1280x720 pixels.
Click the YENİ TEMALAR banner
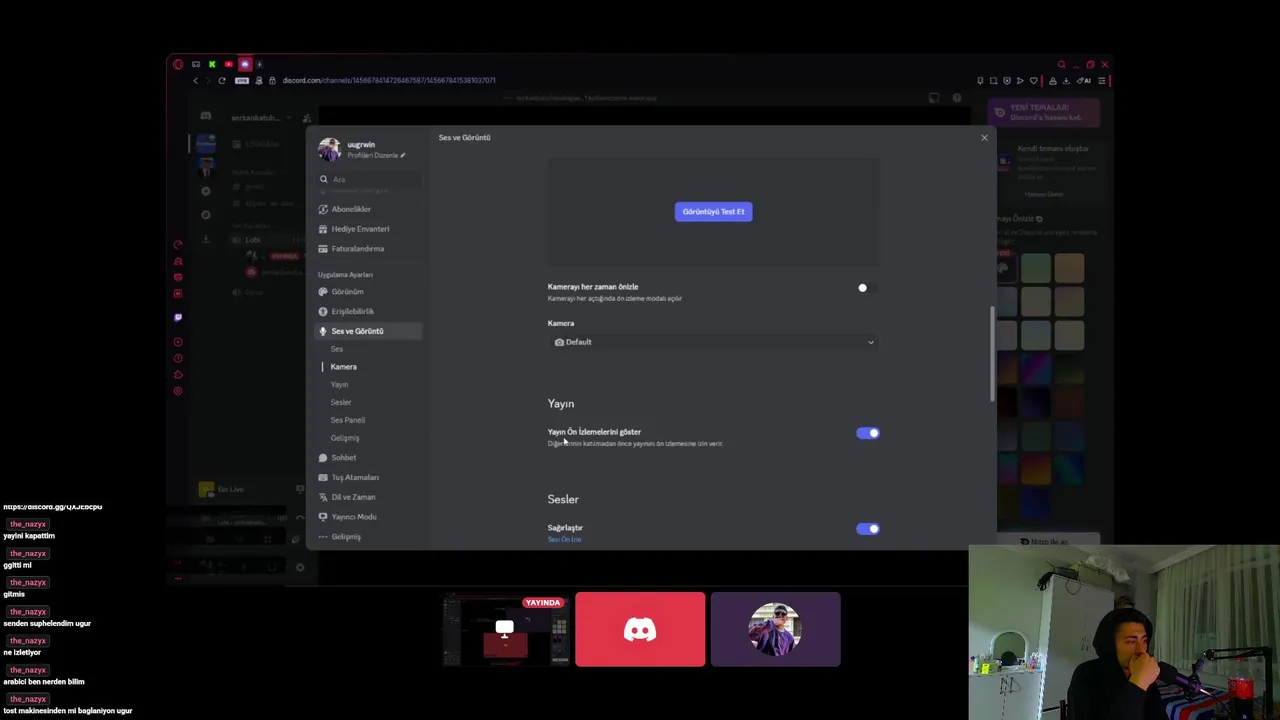[x=1044, y=112]
